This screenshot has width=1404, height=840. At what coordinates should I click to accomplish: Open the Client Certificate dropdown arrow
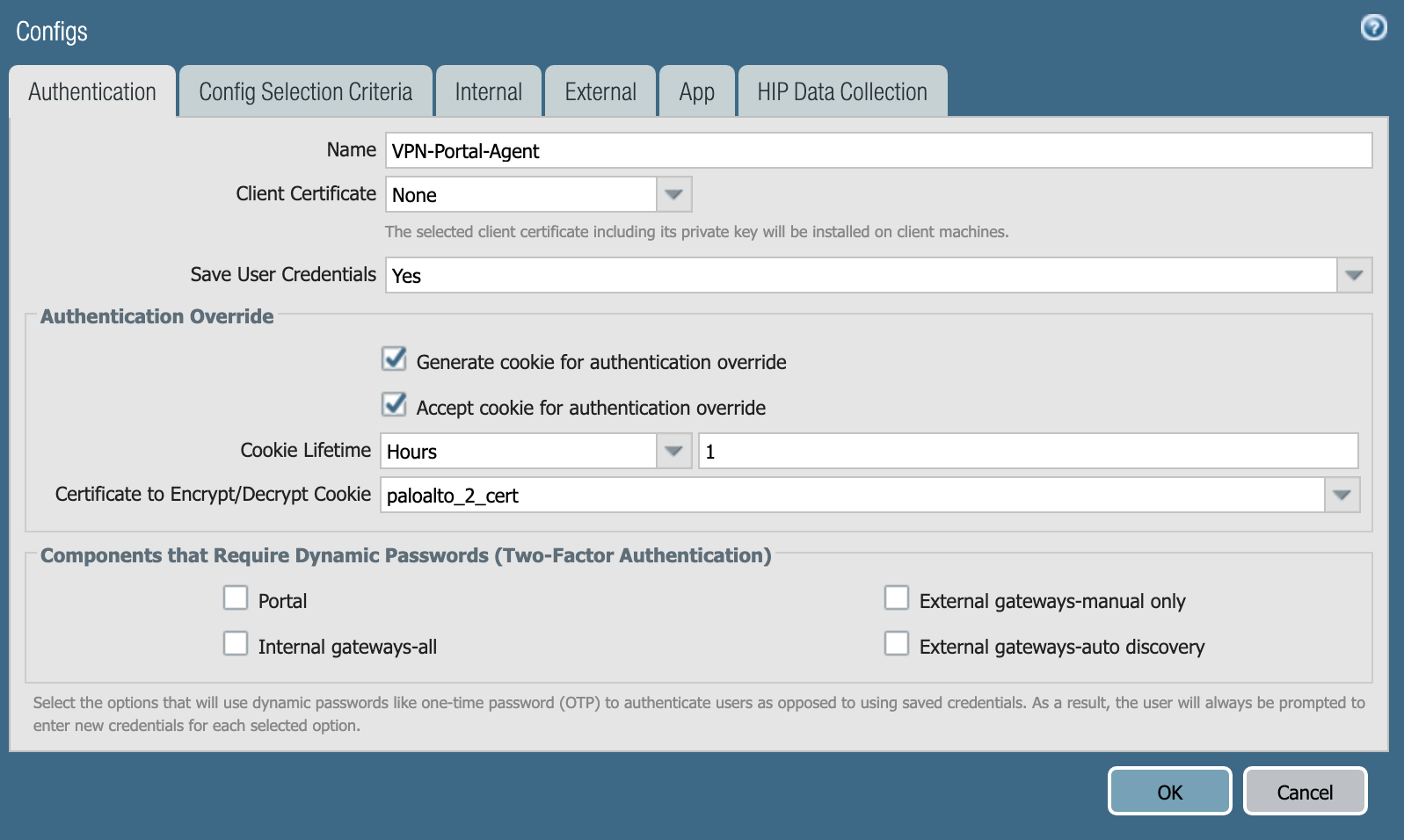(673, 194)
